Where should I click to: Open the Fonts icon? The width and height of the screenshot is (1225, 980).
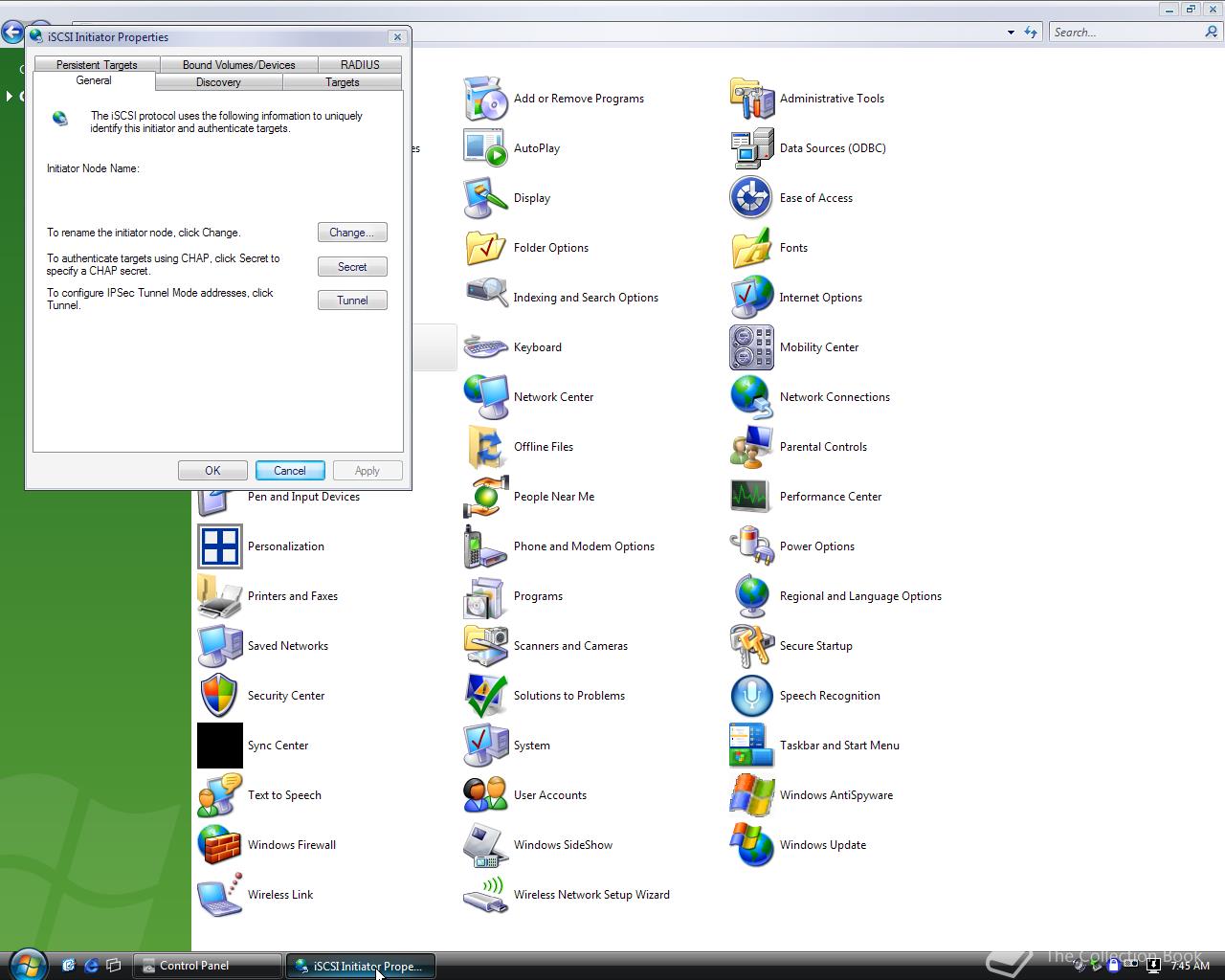752,248
